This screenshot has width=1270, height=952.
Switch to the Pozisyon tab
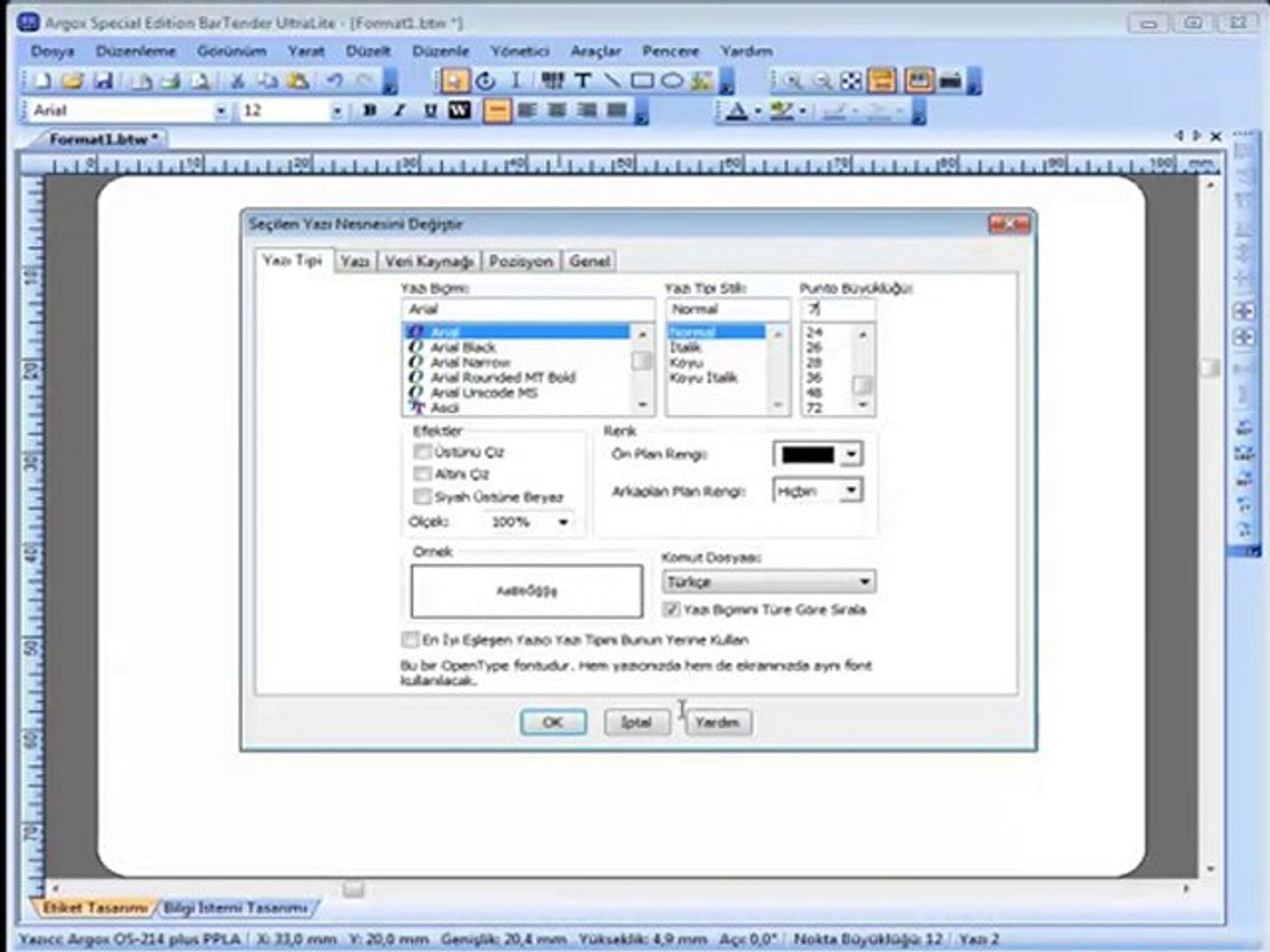click(521, 262)
